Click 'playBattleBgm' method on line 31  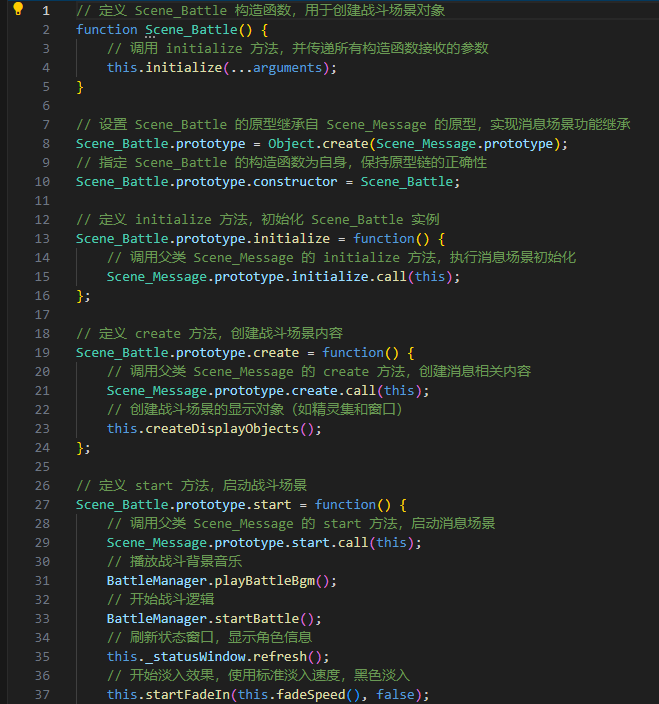click(x=264, y=581)
